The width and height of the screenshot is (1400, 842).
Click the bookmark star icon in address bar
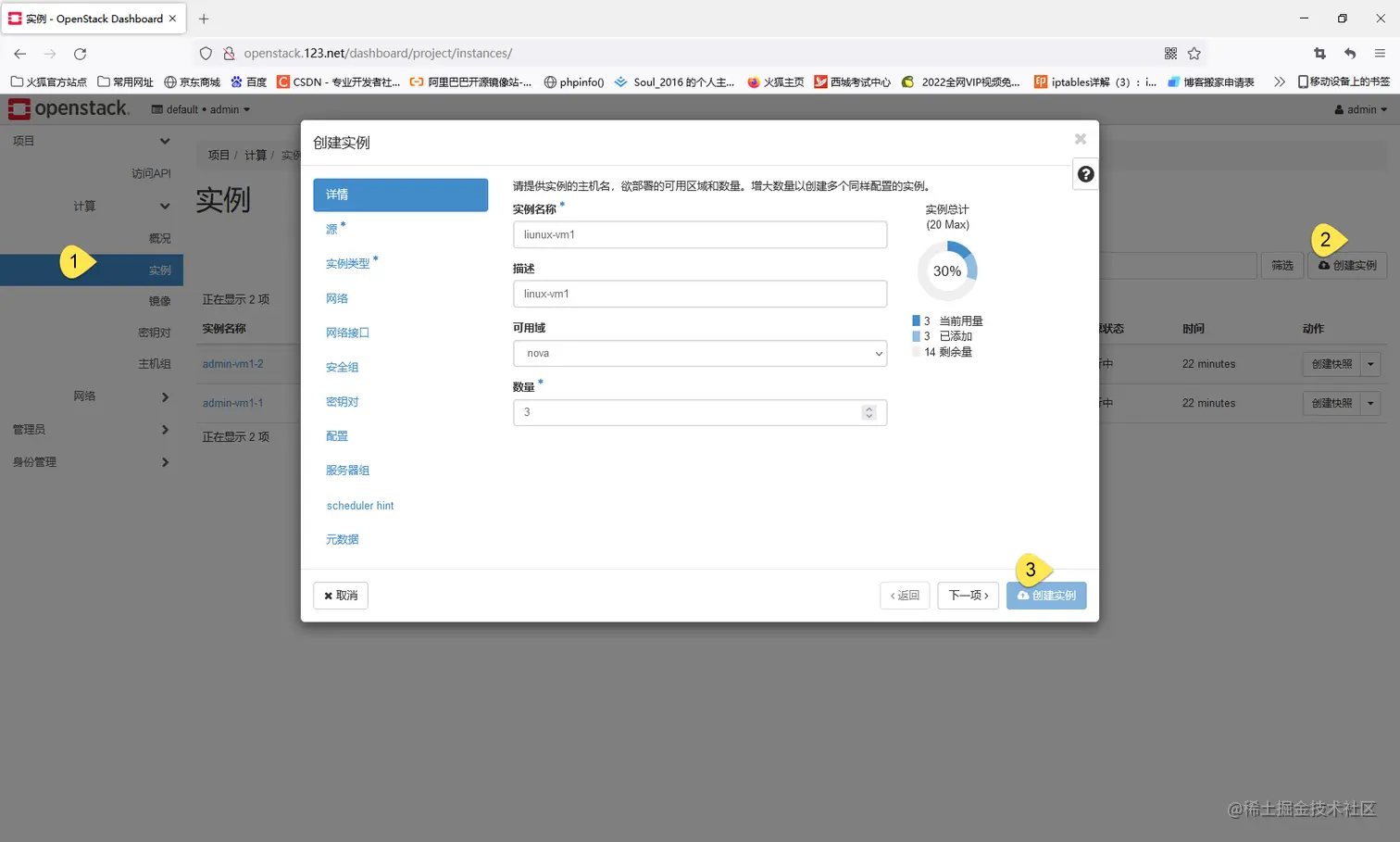1194,53
